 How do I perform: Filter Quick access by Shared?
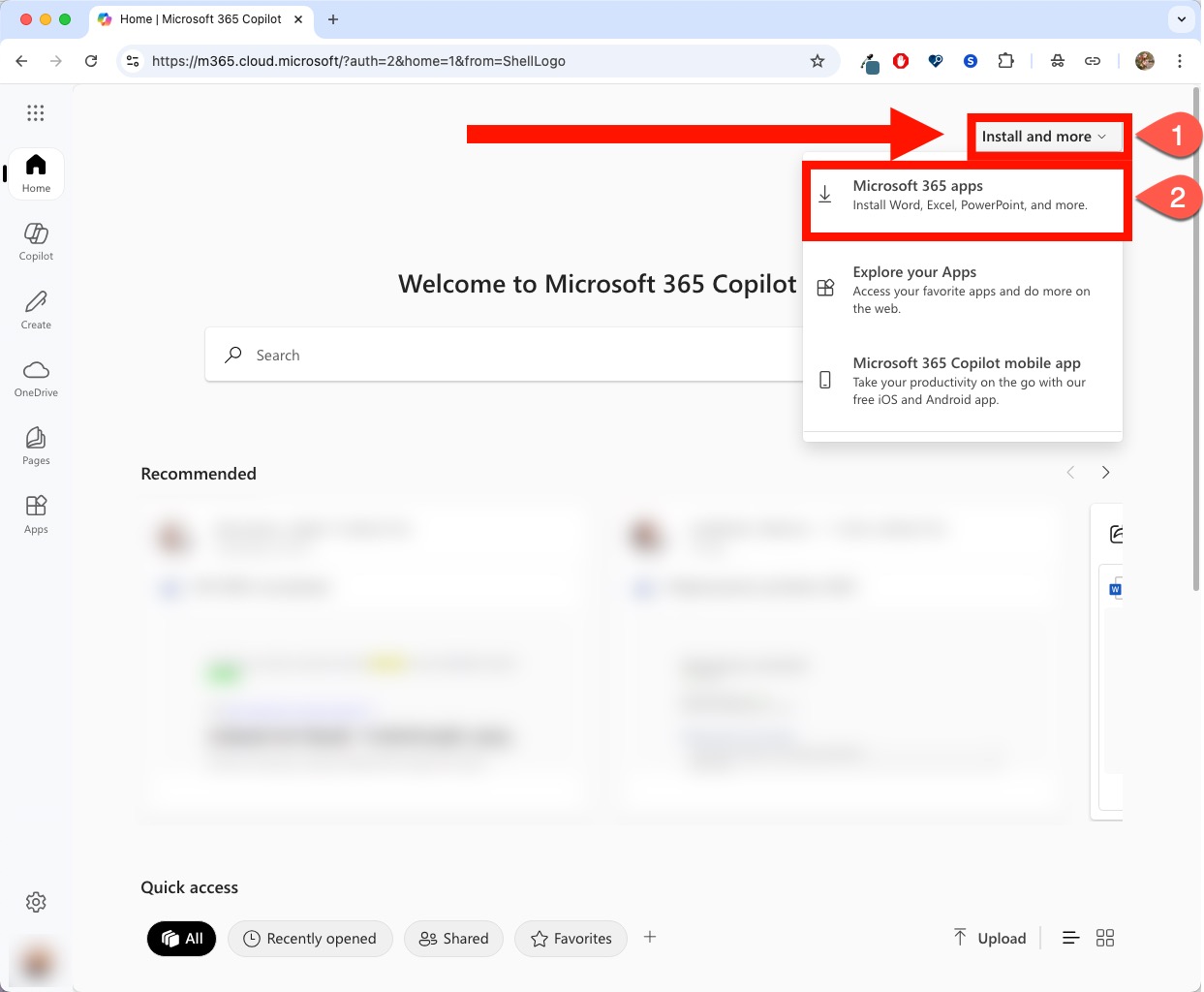[453, 938]
